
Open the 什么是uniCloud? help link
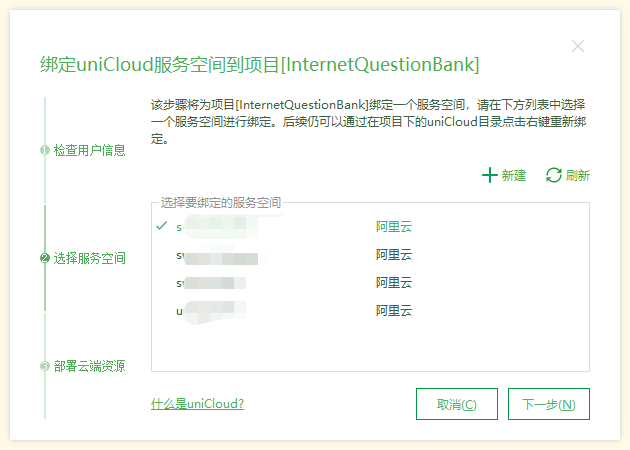(x=197, y=404)
